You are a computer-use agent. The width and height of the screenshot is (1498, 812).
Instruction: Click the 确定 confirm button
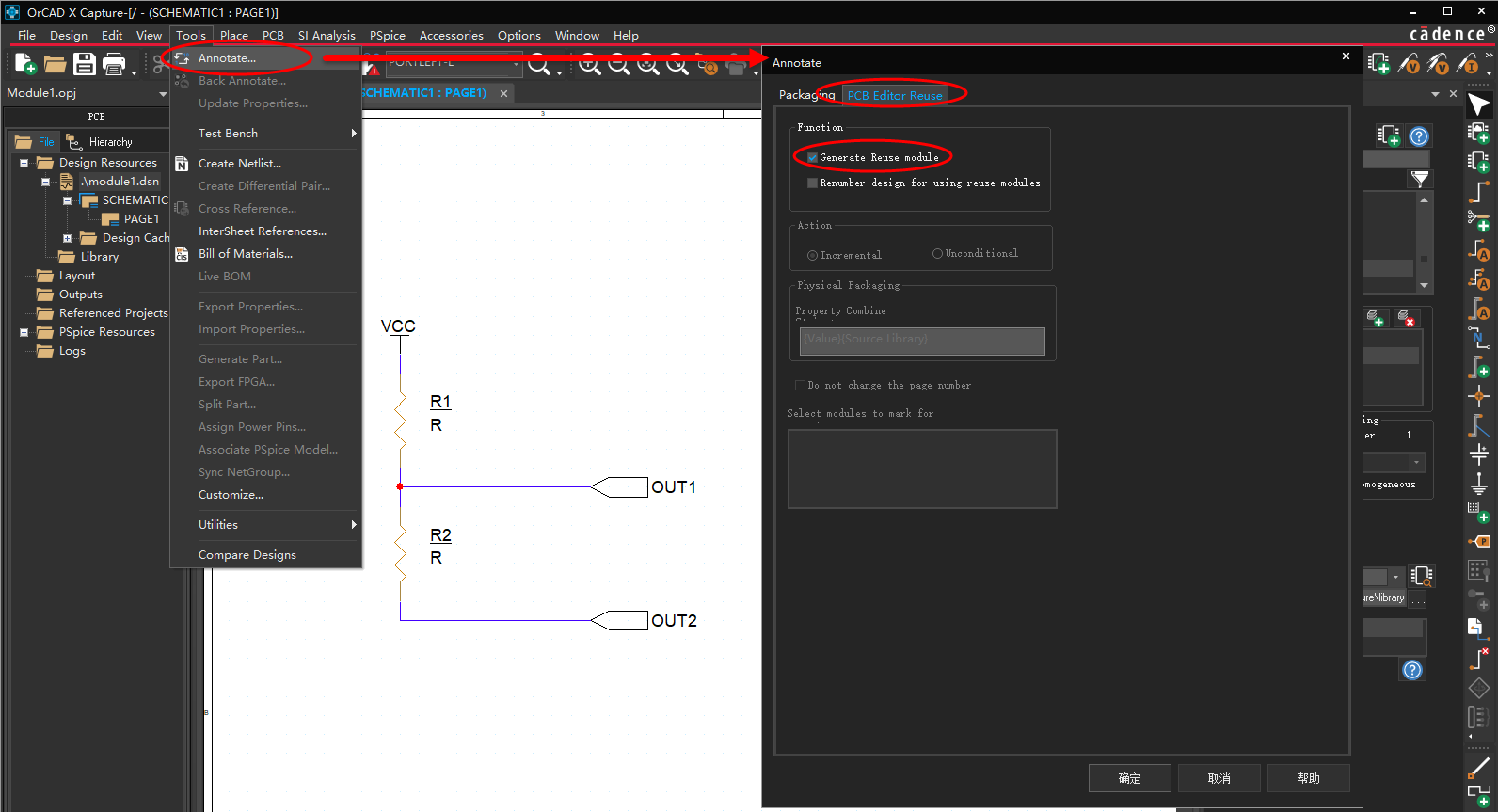point(1130,778)
